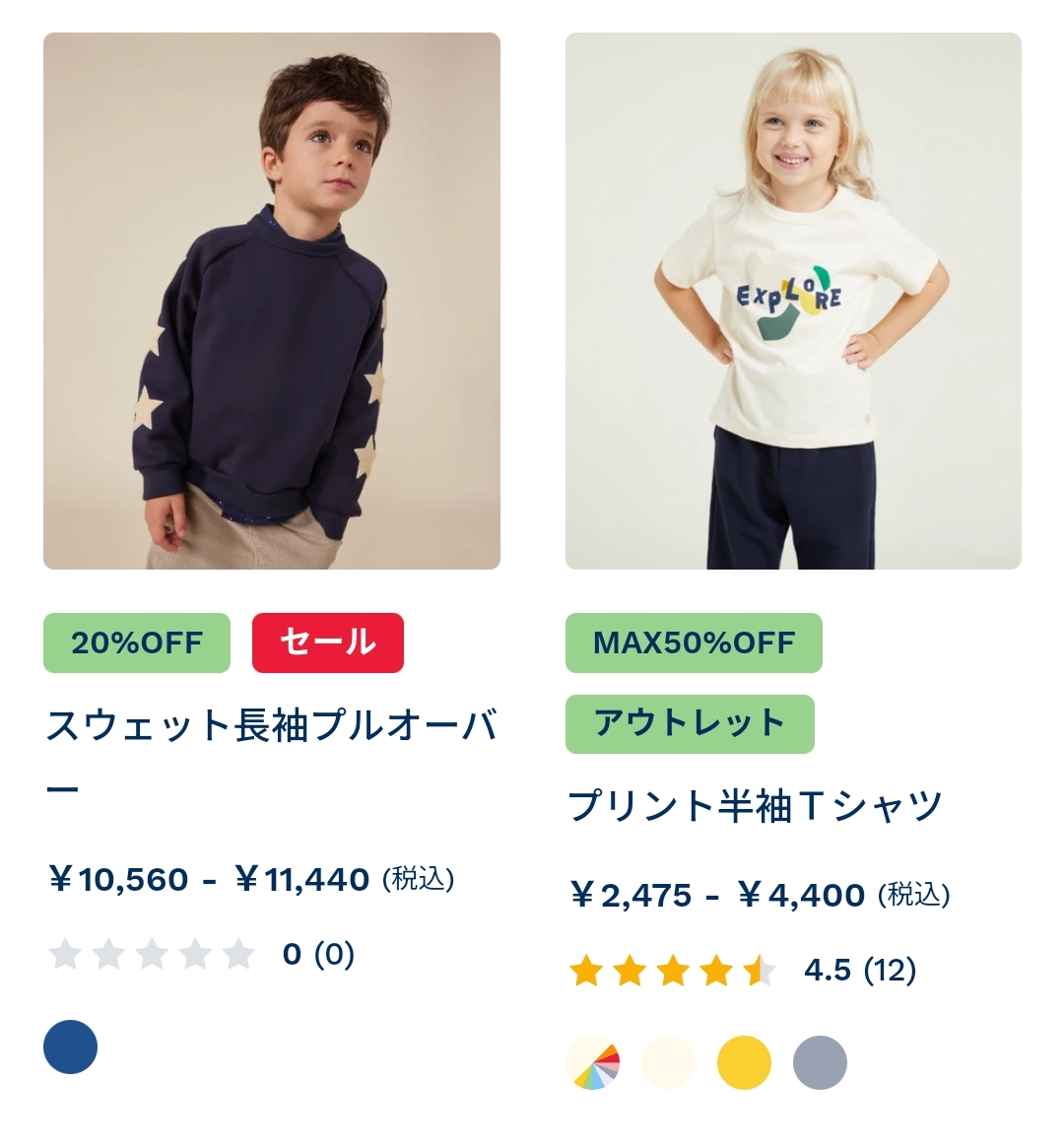1064x1148 pixels.
Task: Open the 4.5 (12) review count
Action: 860,971
